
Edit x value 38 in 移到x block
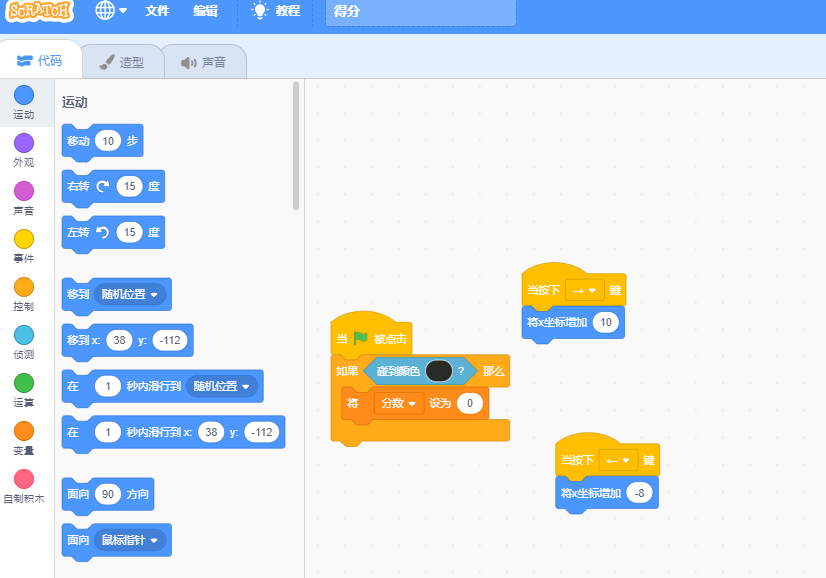pyautogui.click(x=120, y=340)
